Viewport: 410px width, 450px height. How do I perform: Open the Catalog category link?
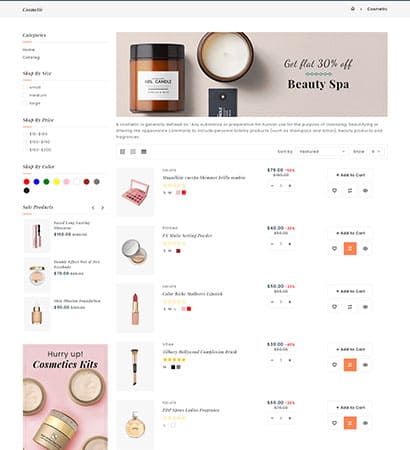pyautogui.click(x=31, y=57)
